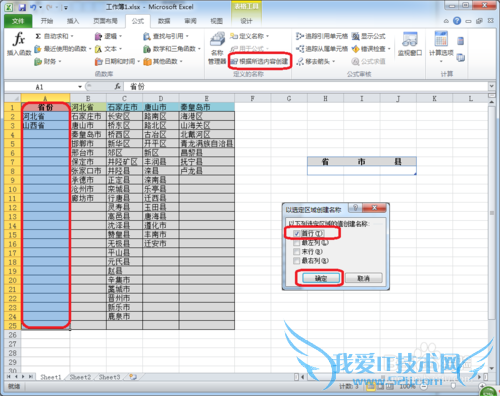Switch to Sheet3 worksheet tab

tap(109, 377)
